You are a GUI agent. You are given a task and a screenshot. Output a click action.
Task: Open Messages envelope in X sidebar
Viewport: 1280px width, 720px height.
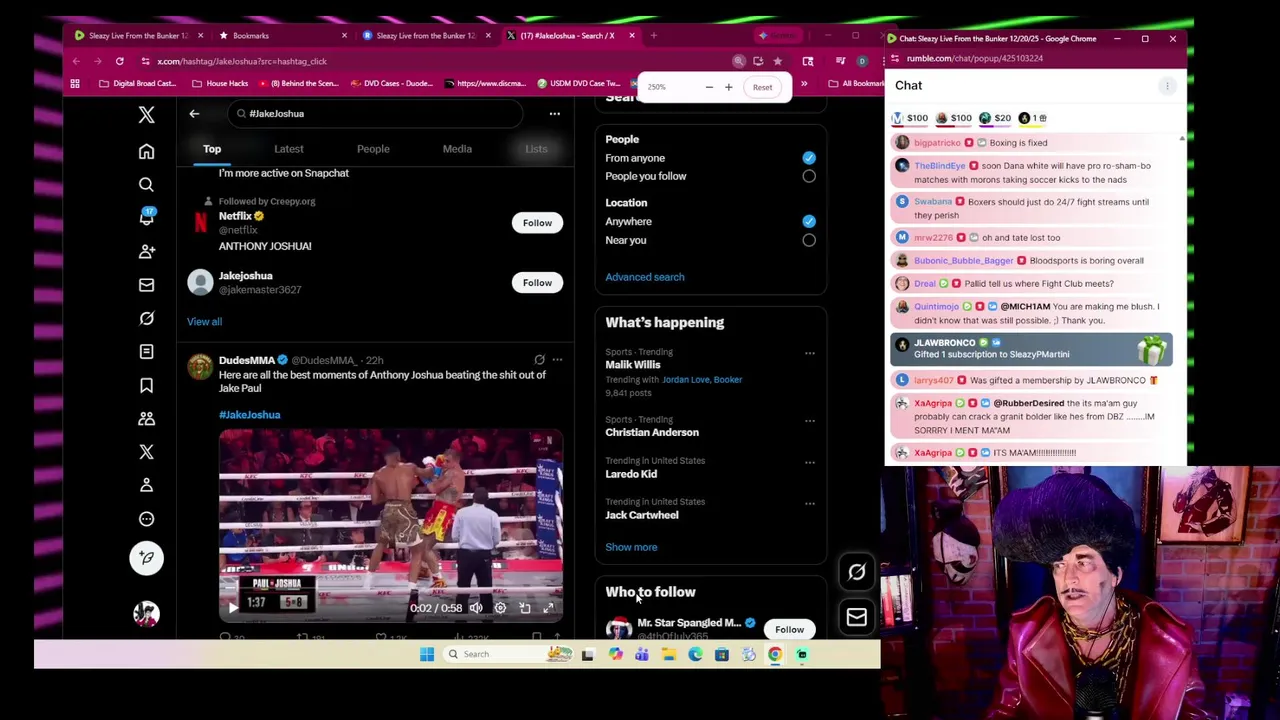[146, 285]
